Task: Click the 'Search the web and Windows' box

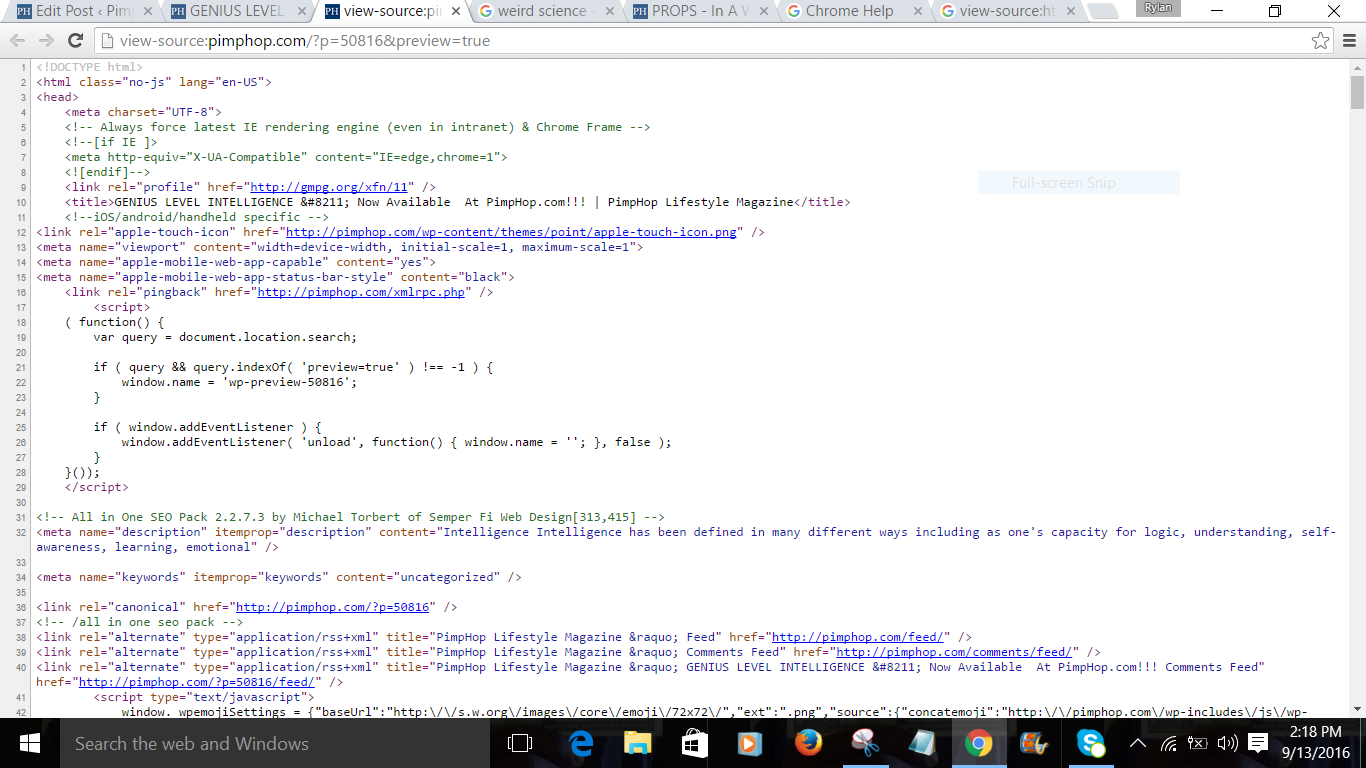Action: (275, 743)
